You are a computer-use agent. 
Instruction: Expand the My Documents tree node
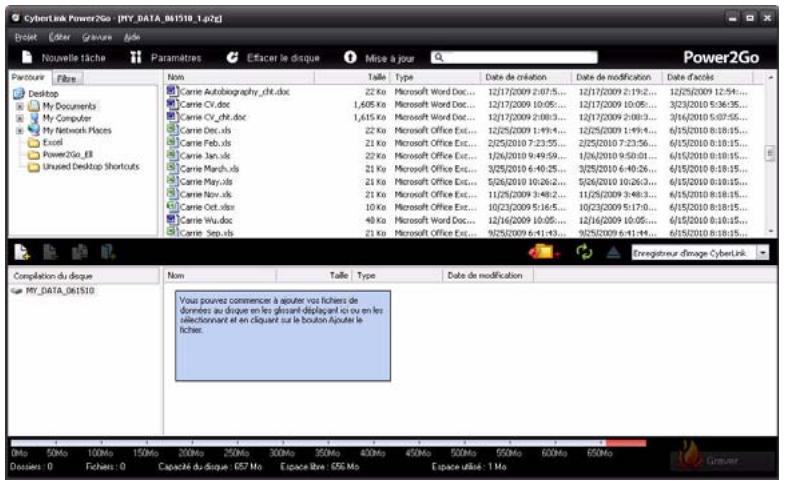click(x=20, y=107)
